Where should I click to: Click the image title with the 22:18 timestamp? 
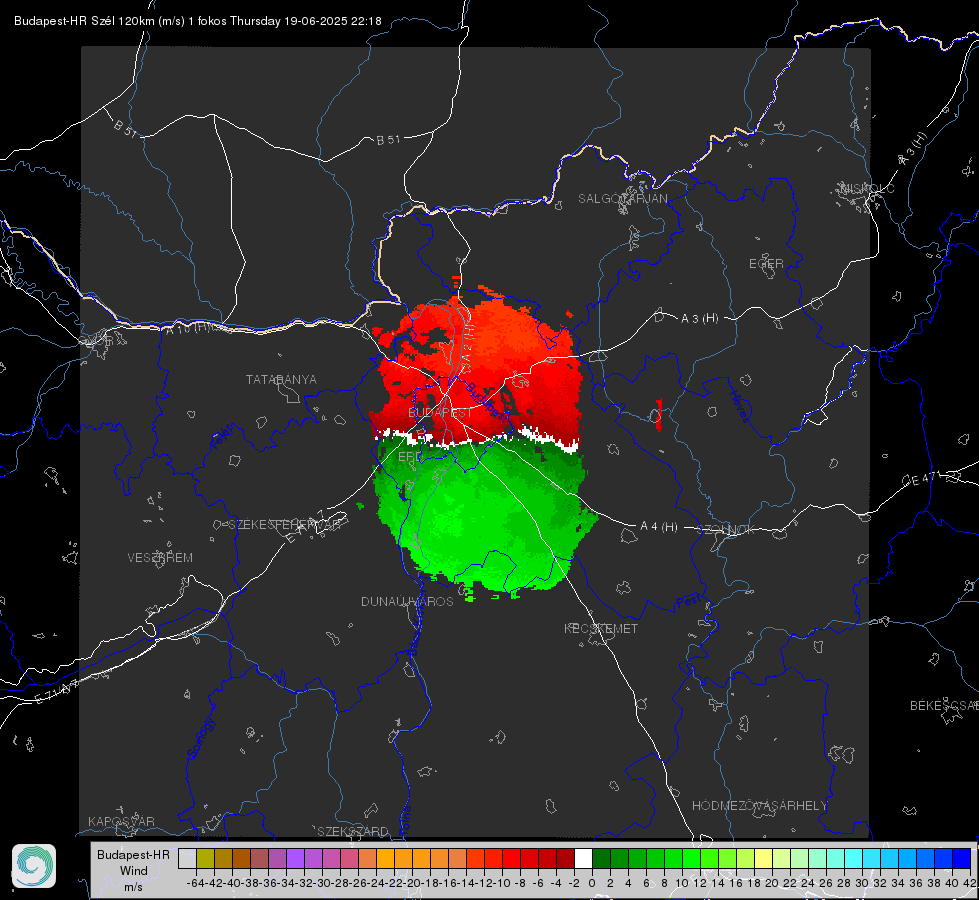(x=198, y=21)
